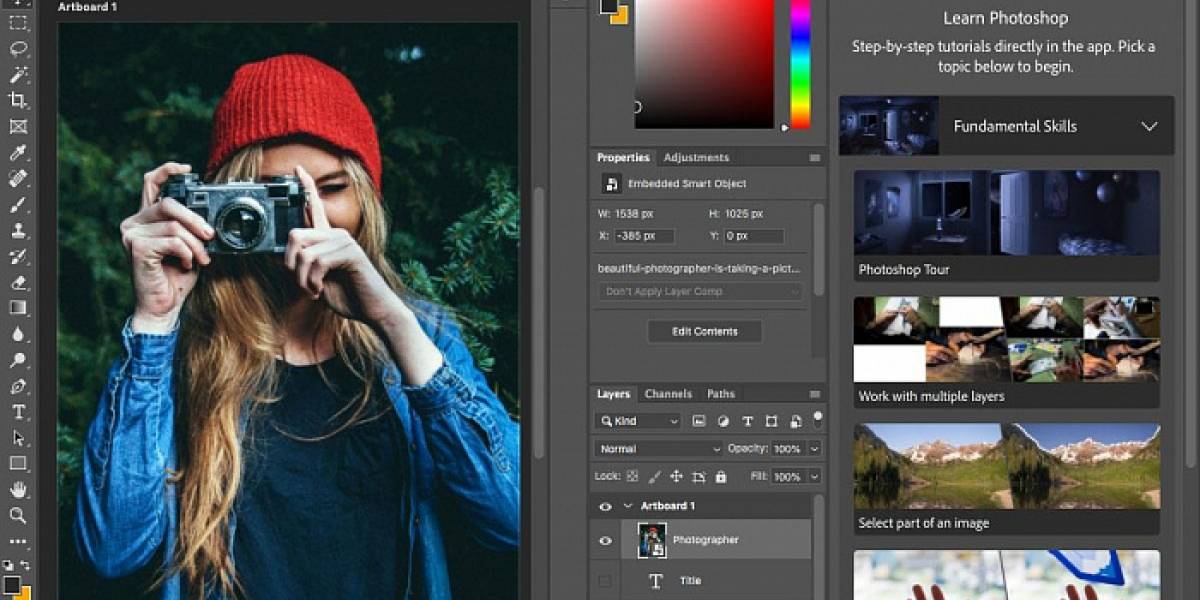The image size is (1200, 600).
Task: Select the Rectangle shape tool
Action: point(18,464)
